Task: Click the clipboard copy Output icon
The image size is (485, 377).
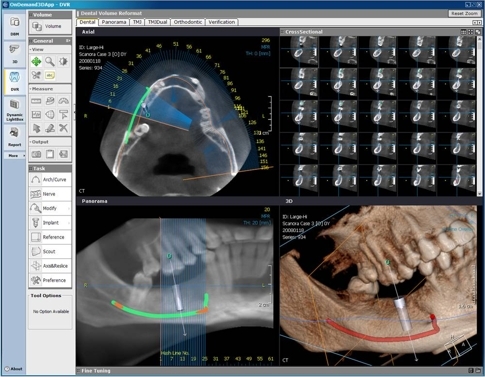Action: tap(50, 154)
